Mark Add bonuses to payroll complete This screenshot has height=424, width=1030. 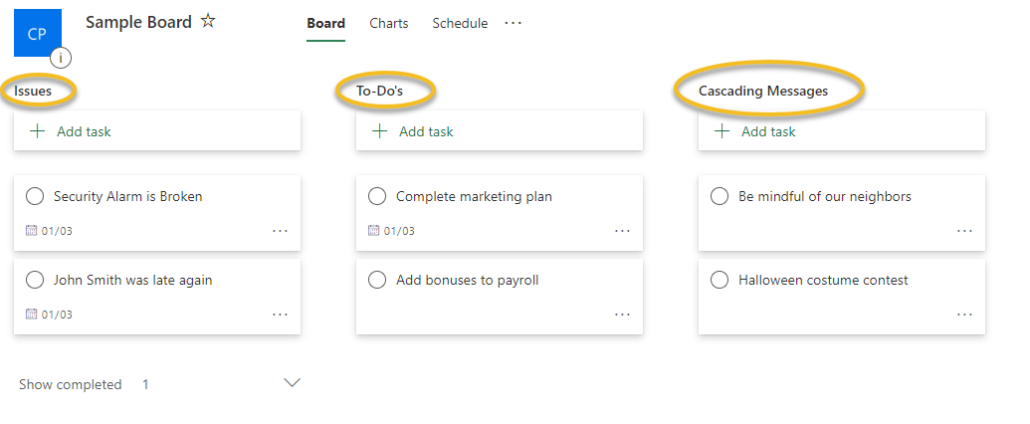point(377,280)
